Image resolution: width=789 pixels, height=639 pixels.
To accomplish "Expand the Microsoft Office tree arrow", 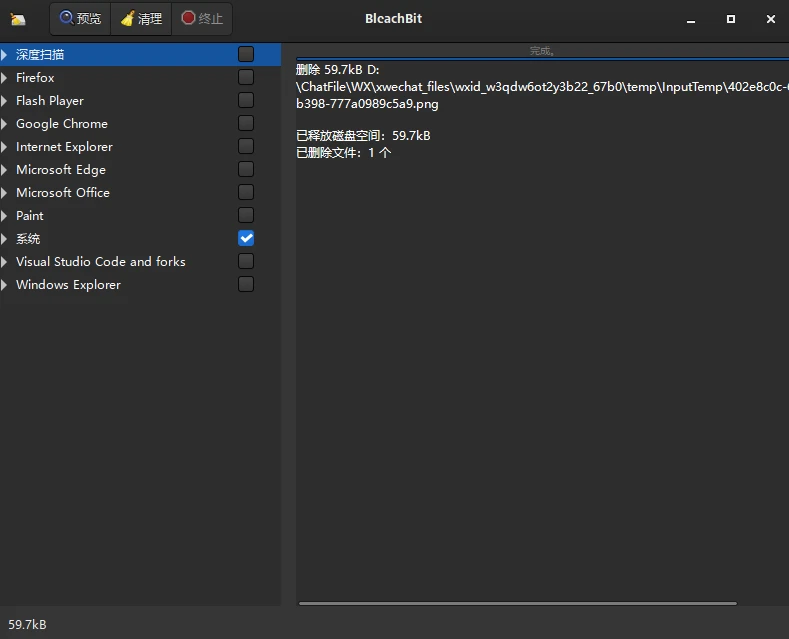I will [x=4, y=193].
